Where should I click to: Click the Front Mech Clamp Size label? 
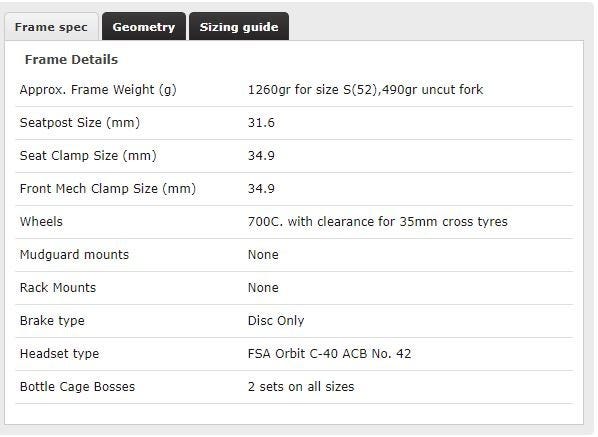tap(108, 189)
